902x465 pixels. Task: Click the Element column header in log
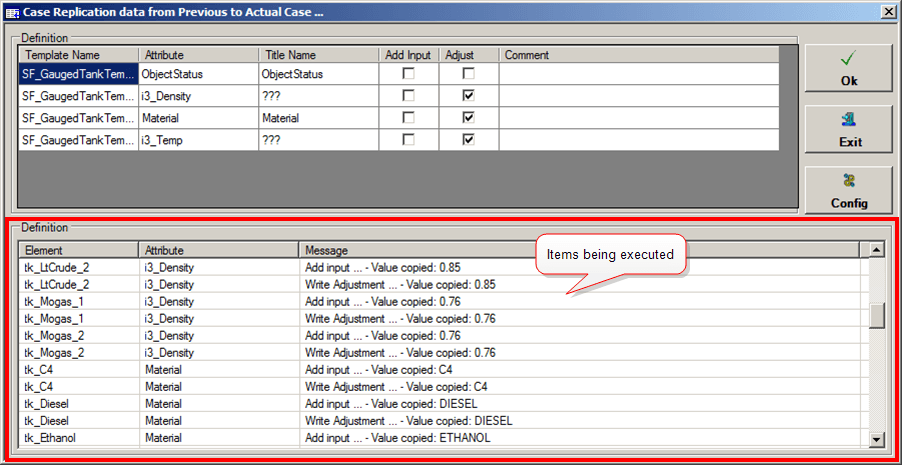pos(79,250)
